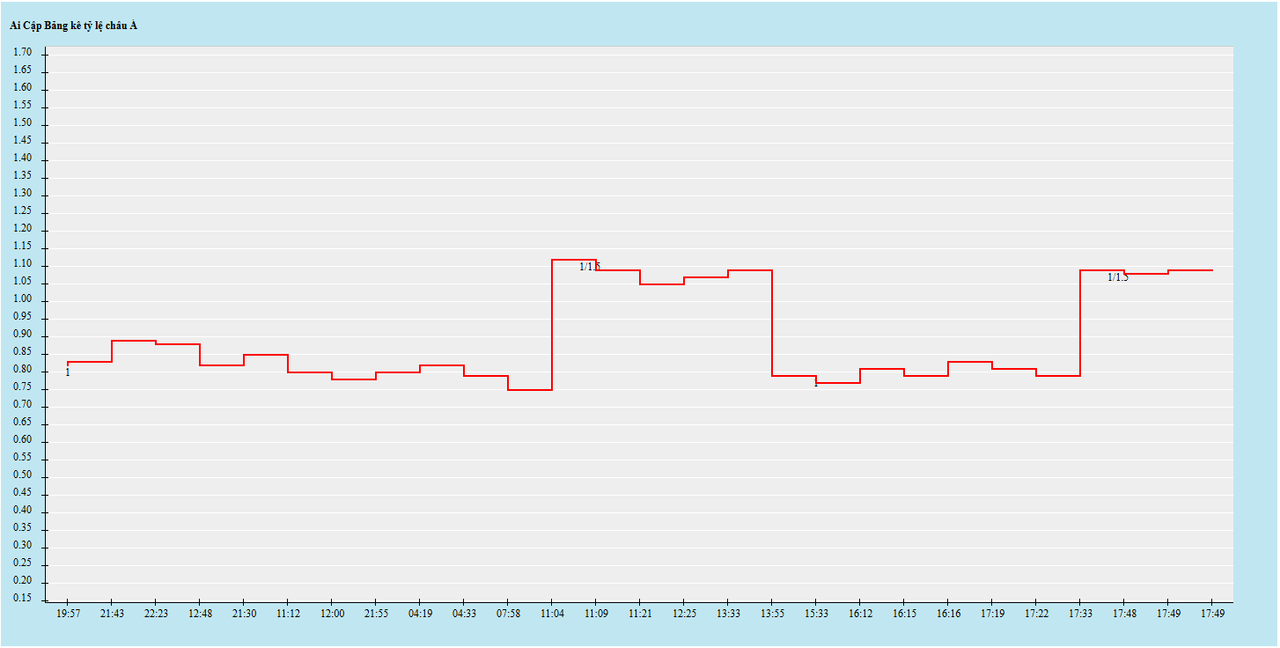Click the 15:33 x-axis label
This screenshot has width=1280, height=648.
pos(816,614)
